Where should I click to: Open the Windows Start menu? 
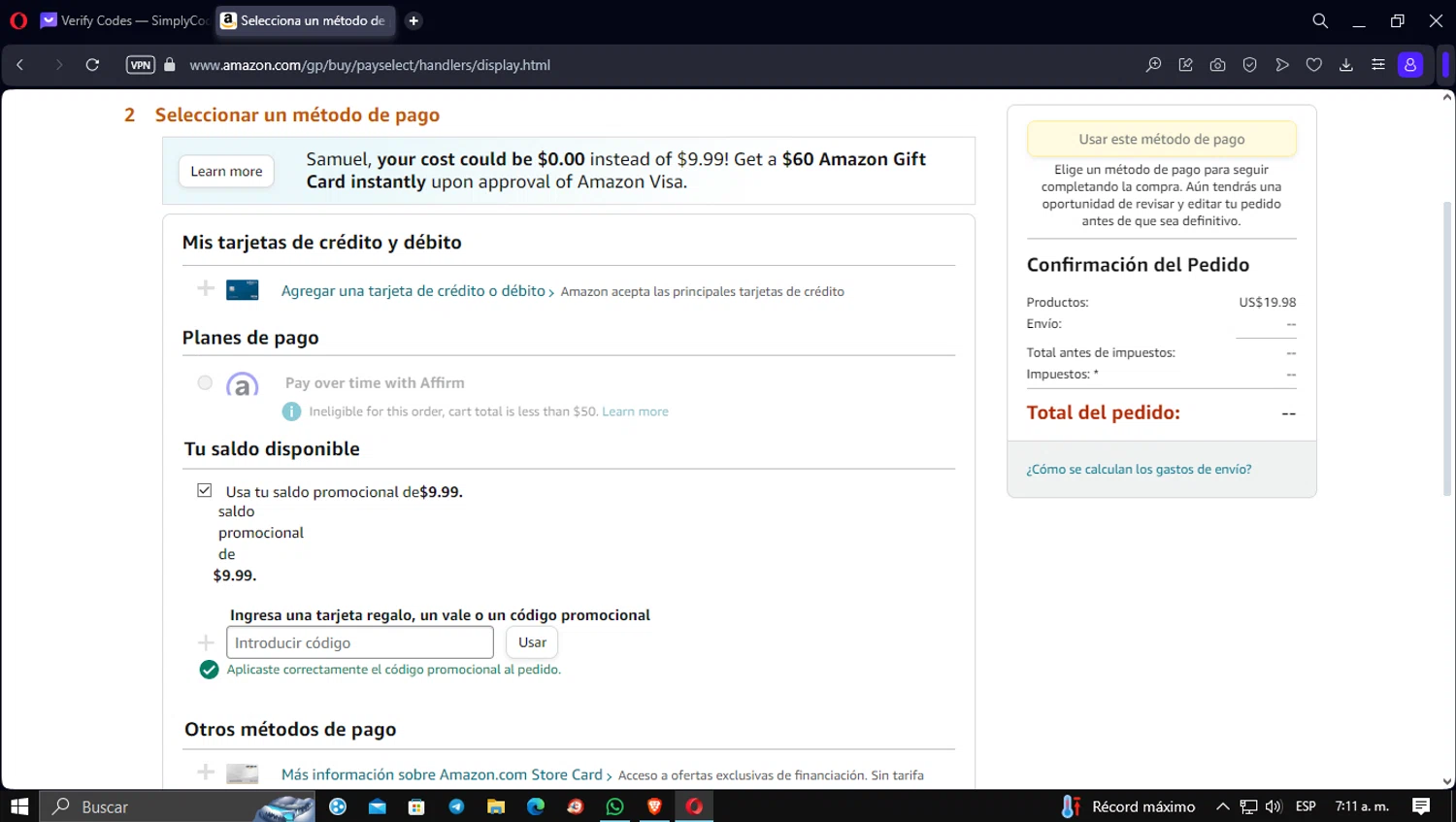pos(19,806)
